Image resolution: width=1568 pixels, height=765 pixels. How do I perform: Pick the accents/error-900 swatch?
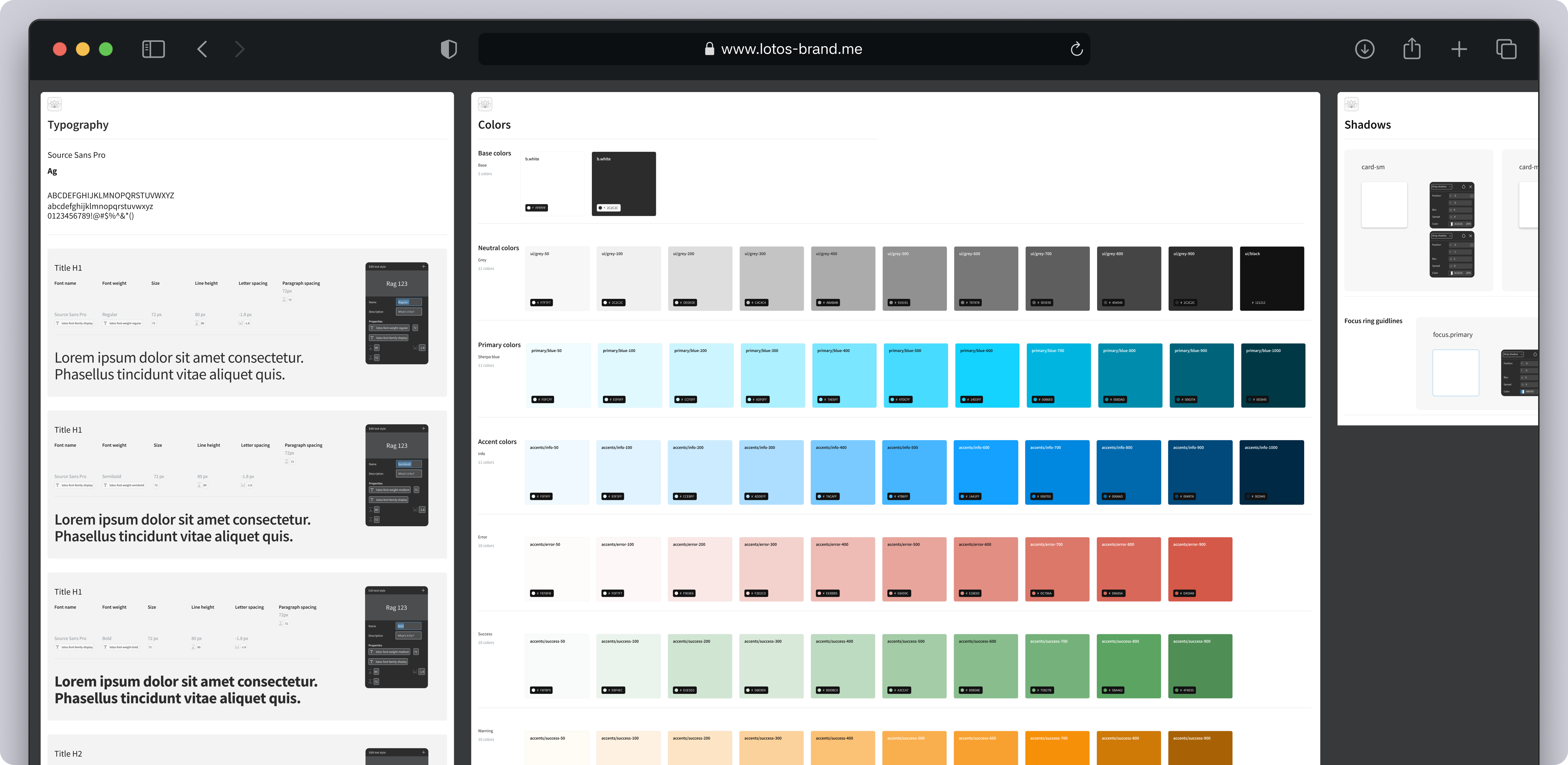[1200, 569]
